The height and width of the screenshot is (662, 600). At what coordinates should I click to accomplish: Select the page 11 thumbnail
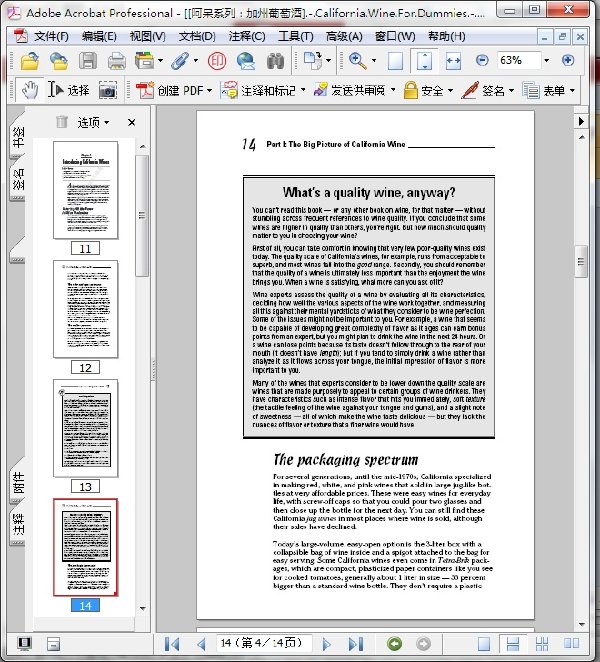pos(86,190)
